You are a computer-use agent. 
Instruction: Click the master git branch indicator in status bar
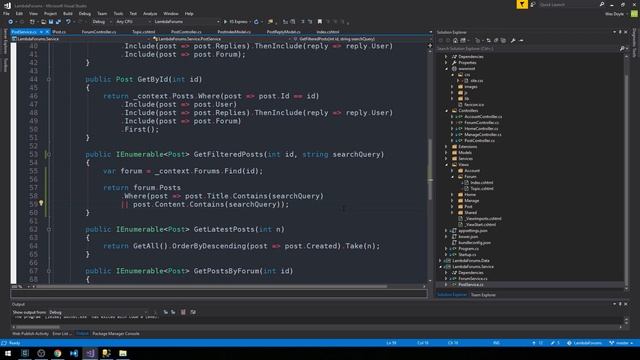coord(621,343)
